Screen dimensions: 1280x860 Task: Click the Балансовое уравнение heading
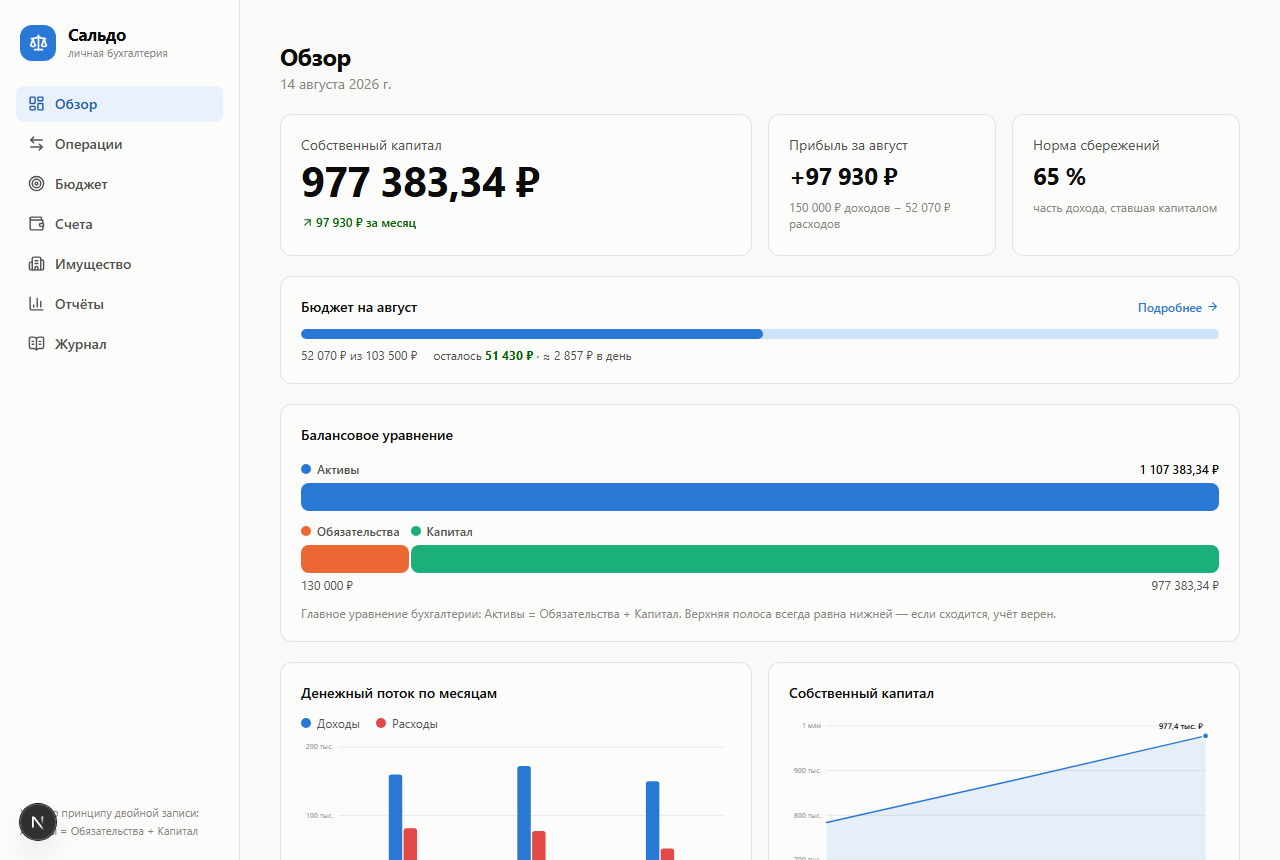[377, 435]
